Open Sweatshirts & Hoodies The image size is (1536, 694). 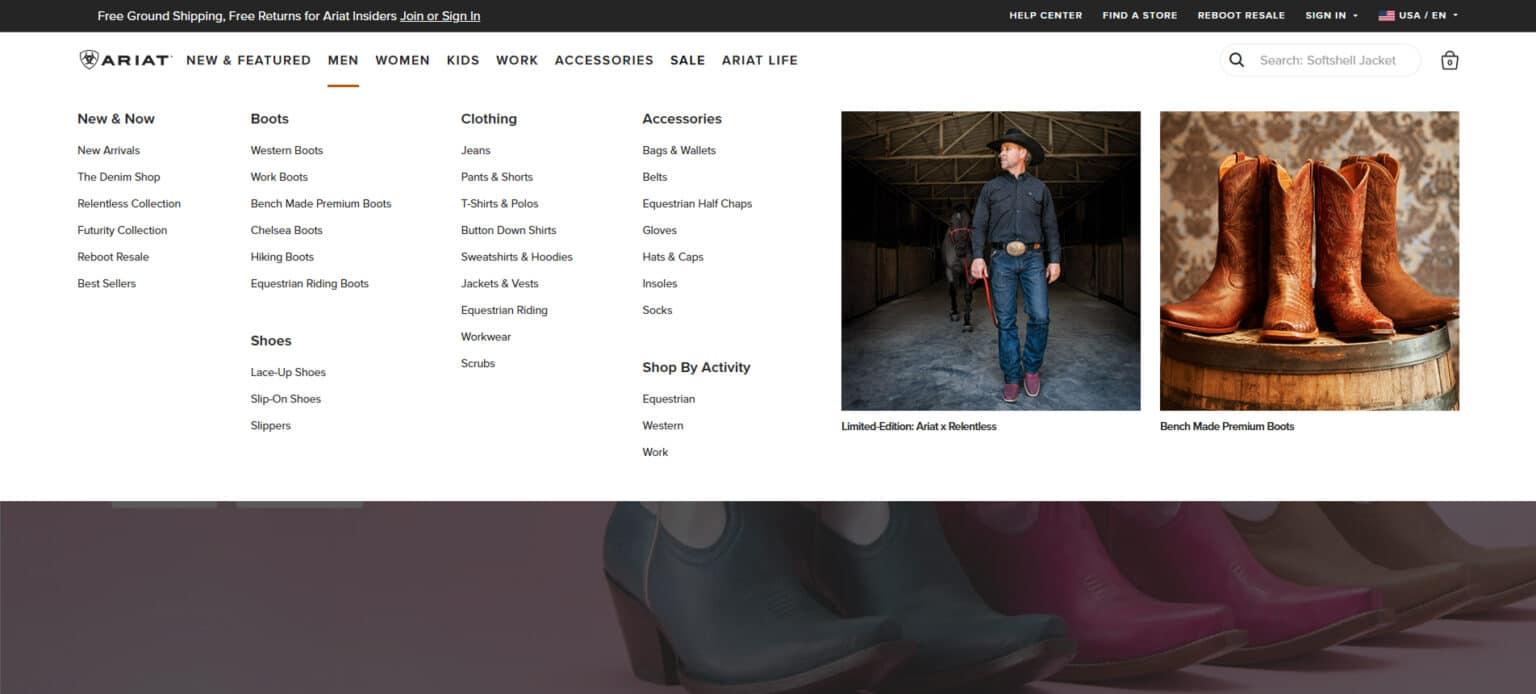click(x=516, y=257)
